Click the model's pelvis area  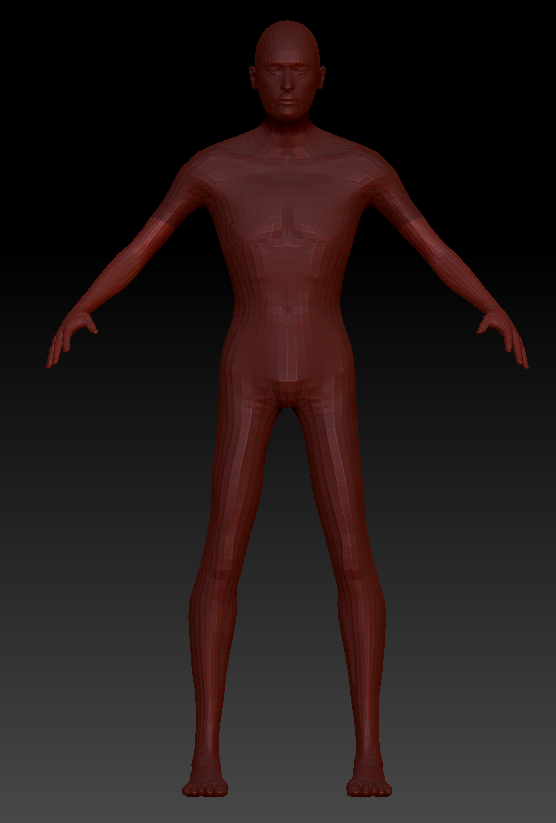287,367
